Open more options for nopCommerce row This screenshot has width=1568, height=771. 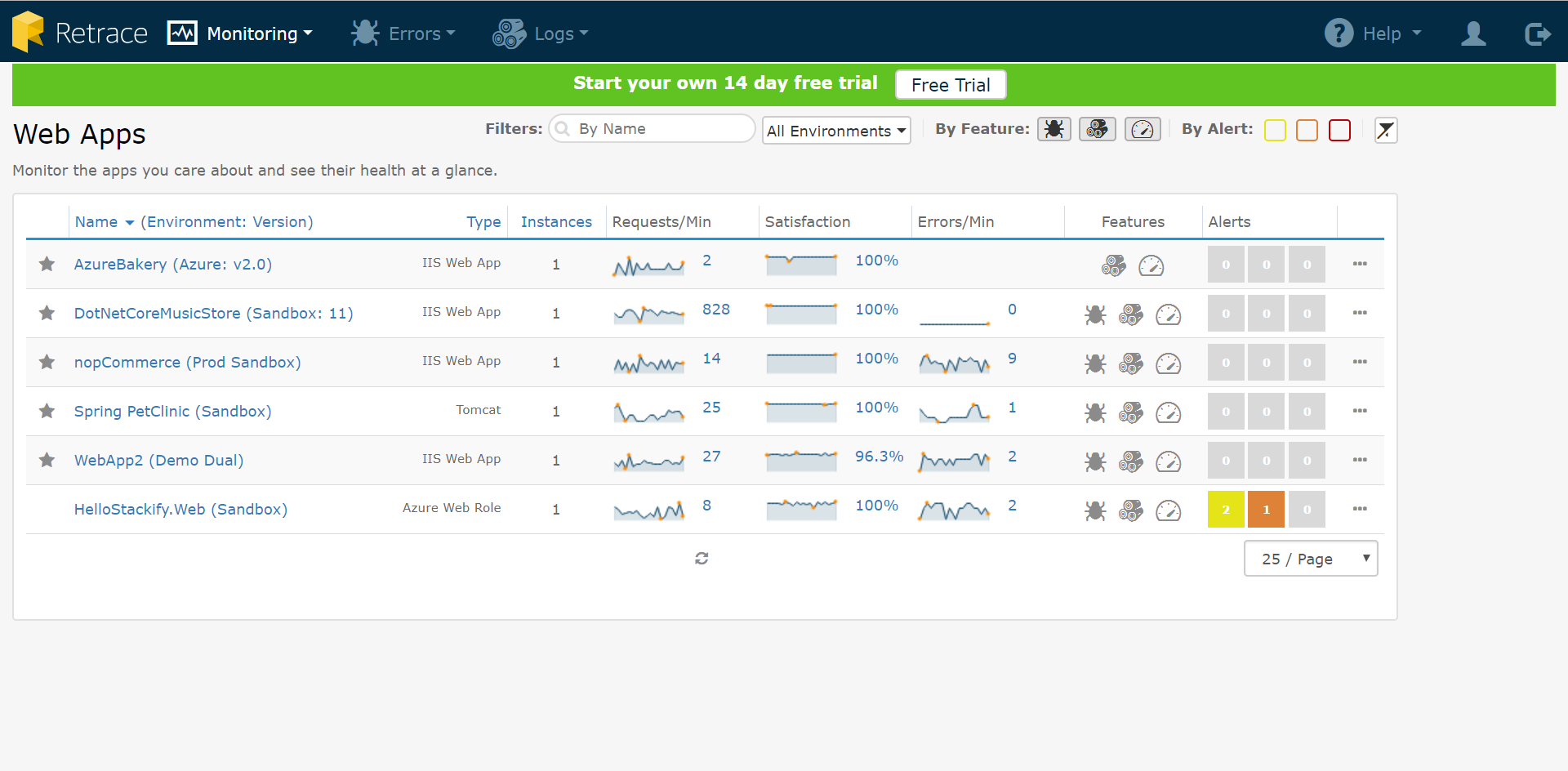1360,362
